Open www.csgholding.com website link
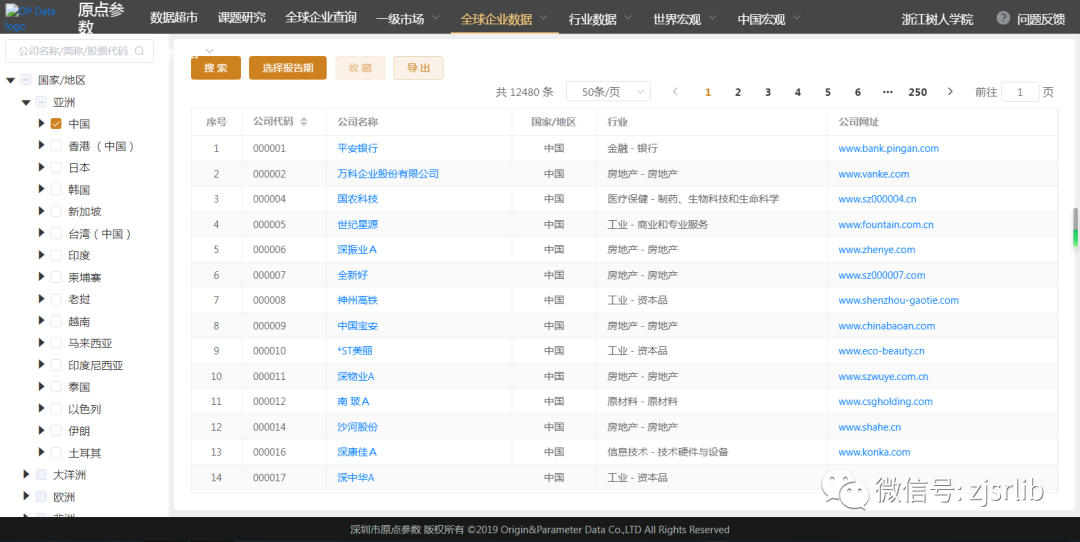This screenshot has width=1080, height=542. click(885, 402)
